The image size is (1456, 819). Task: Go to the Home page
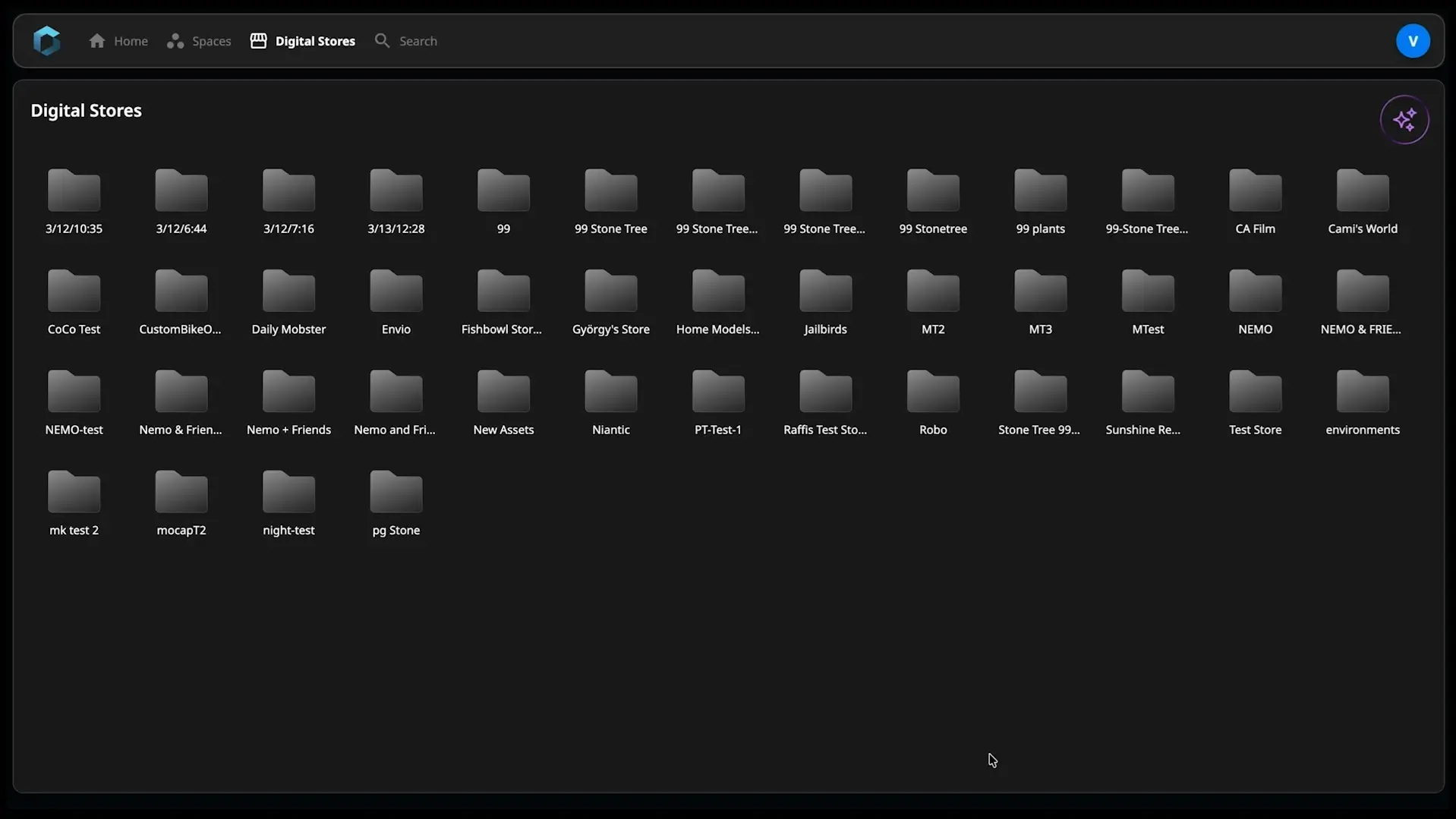coord(118,41)
